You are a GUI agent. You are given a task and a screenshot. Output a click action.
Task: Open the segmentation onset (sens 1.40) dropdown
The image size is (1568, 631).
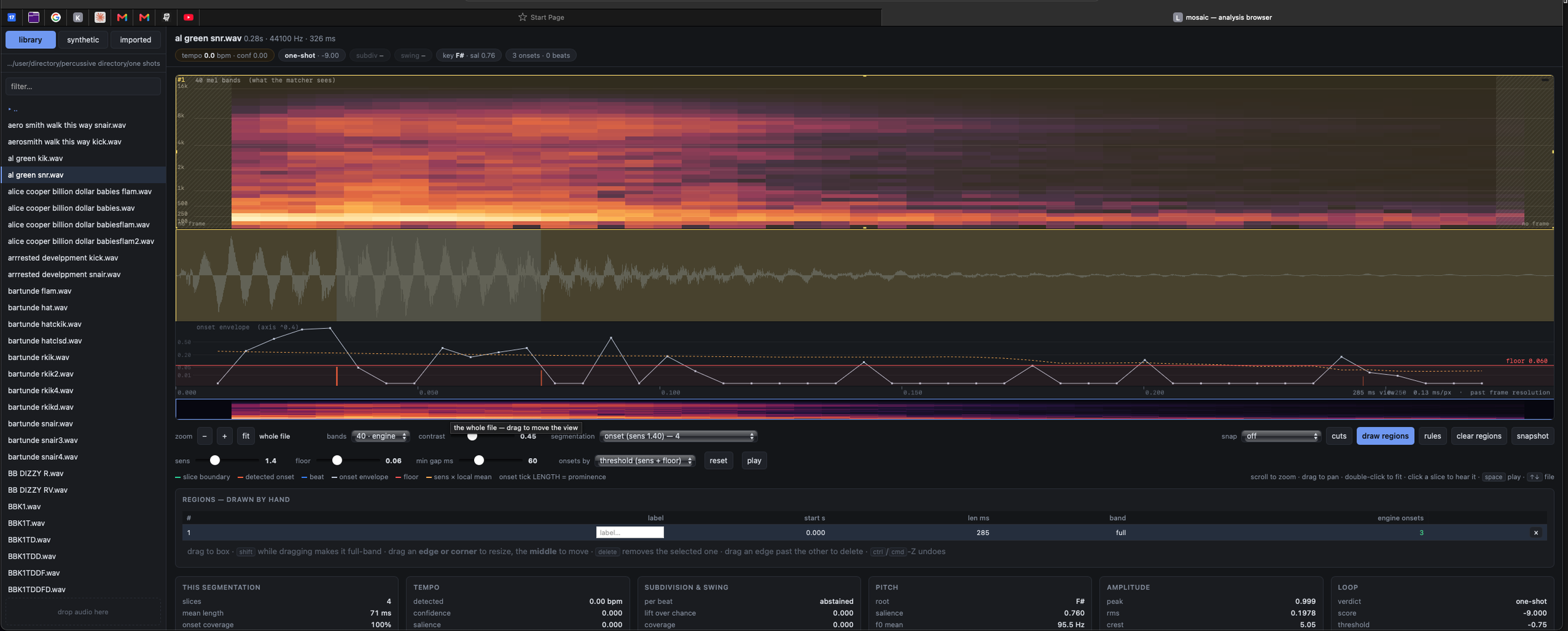678,436
